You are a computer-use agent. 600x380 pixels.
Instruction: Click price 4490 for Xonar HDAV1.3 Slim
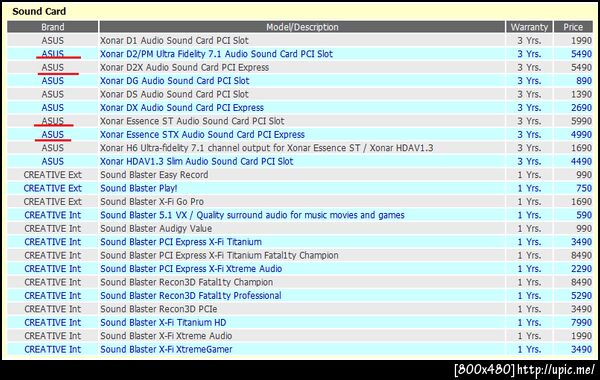coord(581,161)
